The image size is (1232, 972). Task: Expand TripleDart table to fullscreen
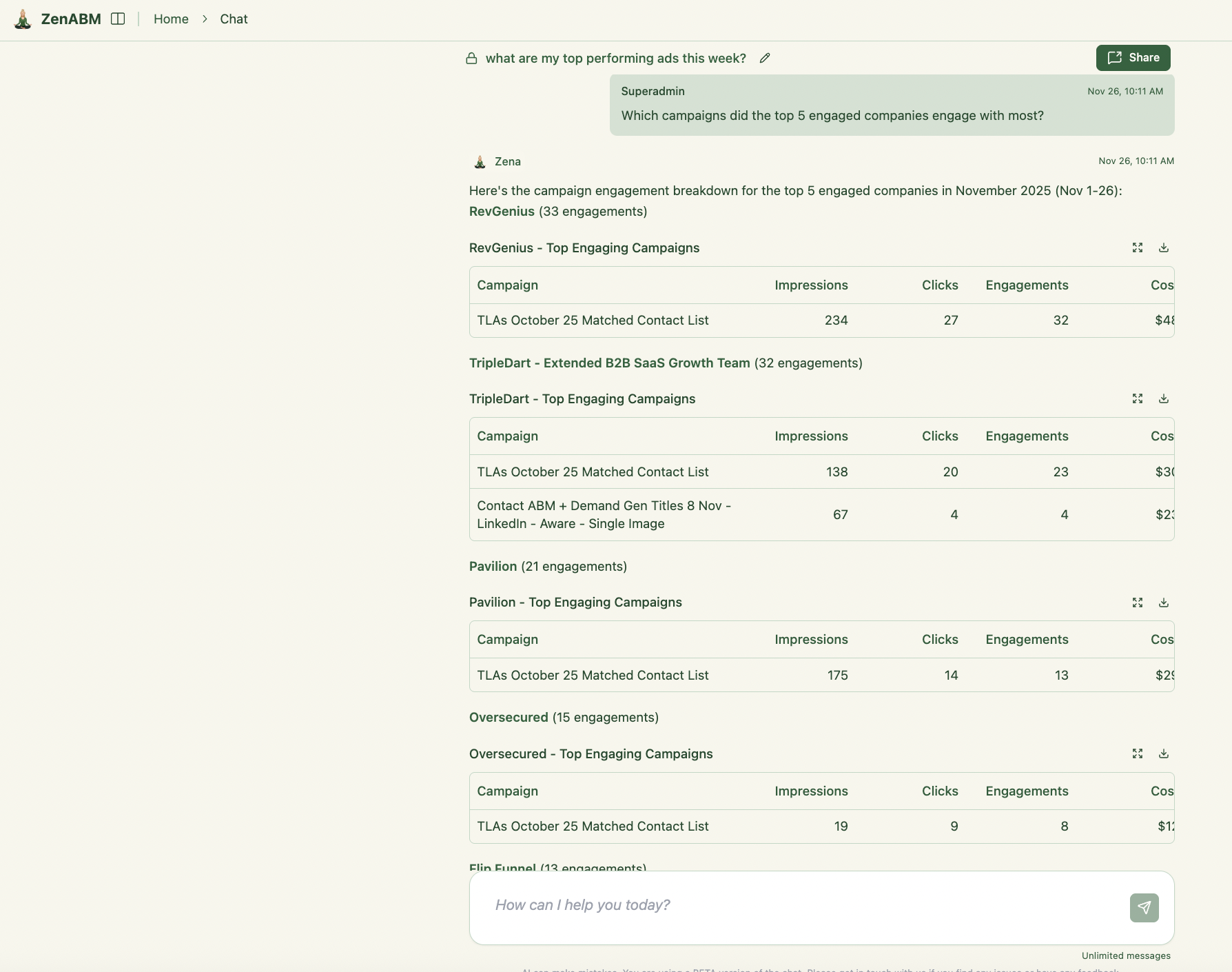pos(1138,398)
